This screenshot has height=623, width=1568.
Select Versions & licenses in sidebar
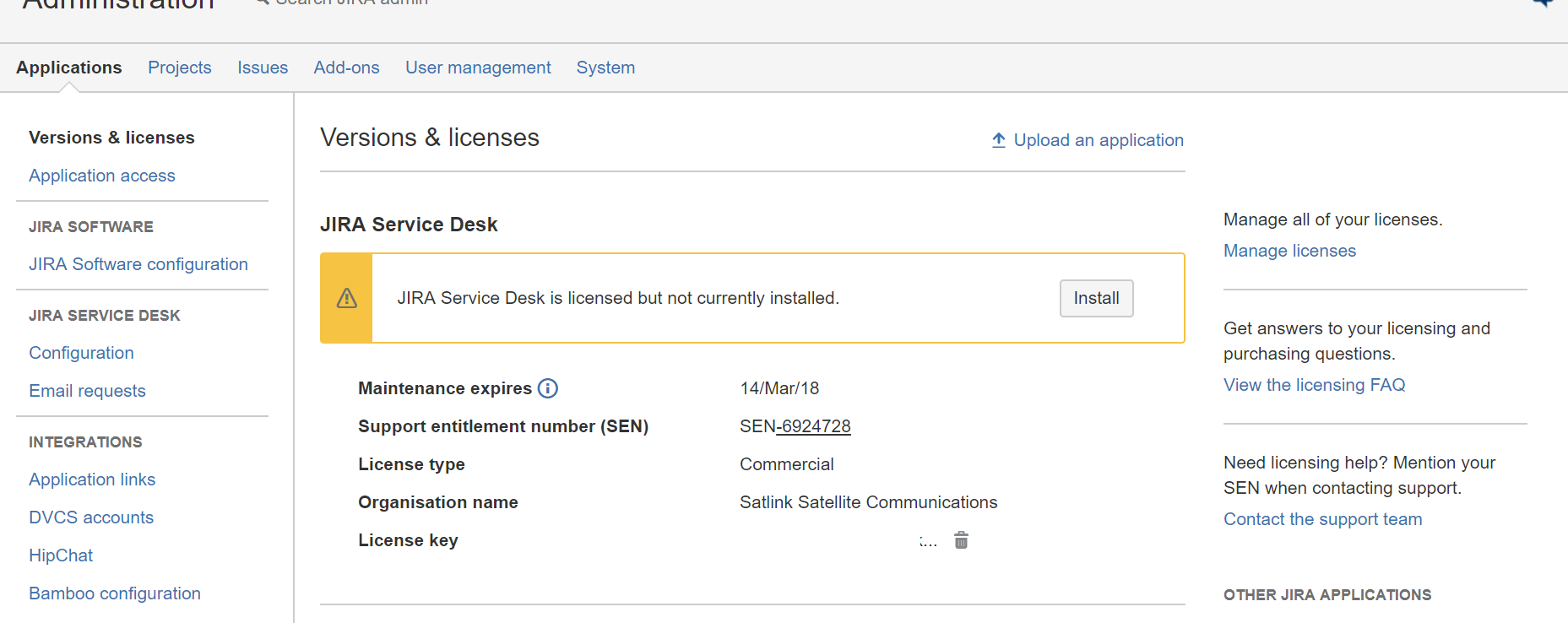coord(111,138)
